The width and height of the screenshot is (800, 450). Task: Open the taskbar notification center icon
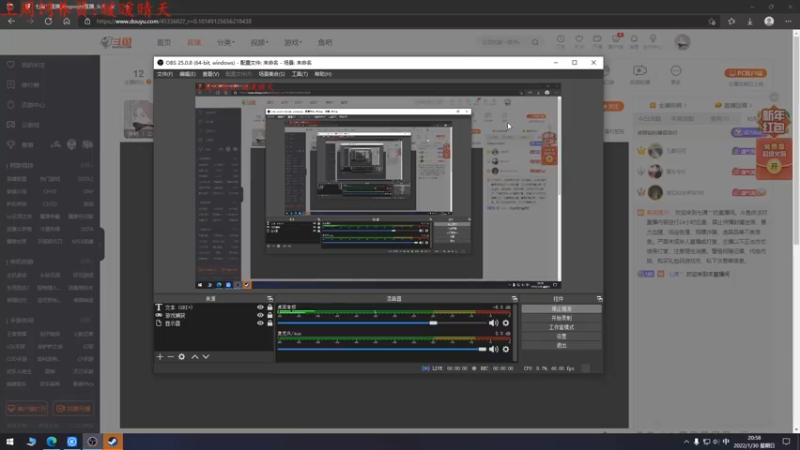(786, 442)
